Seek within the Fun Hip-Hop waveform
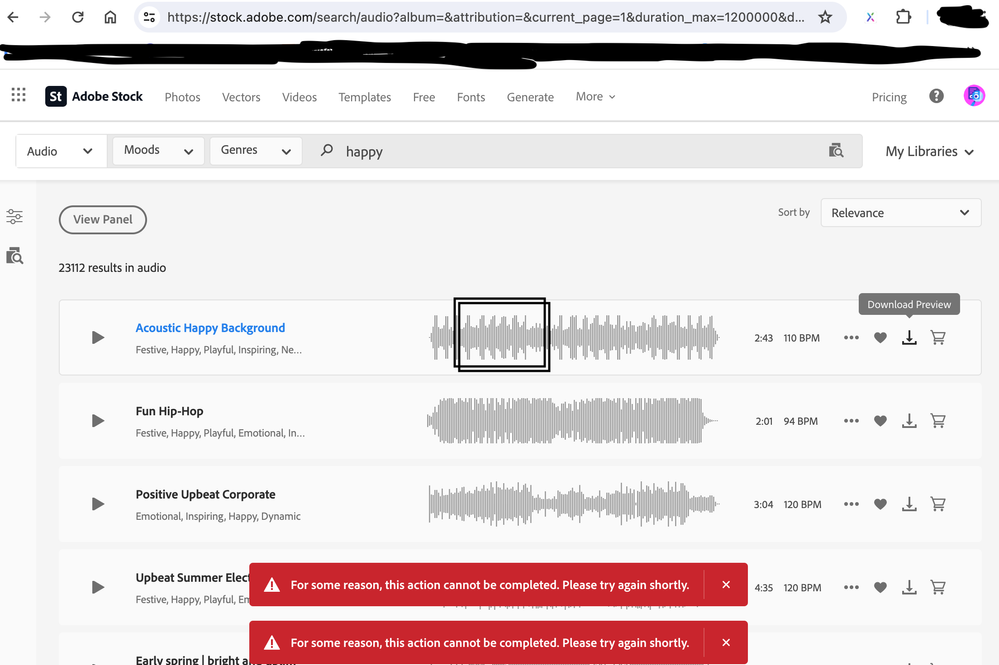 572,421
